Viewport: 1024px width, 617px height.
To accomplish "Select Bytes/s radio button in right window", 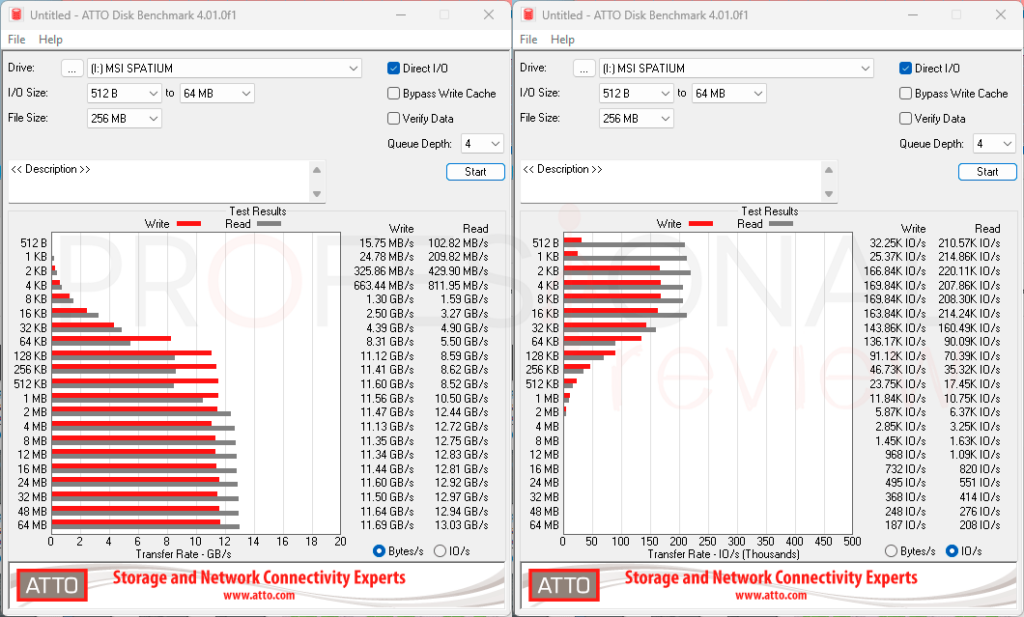I will (x=891, y=551).
